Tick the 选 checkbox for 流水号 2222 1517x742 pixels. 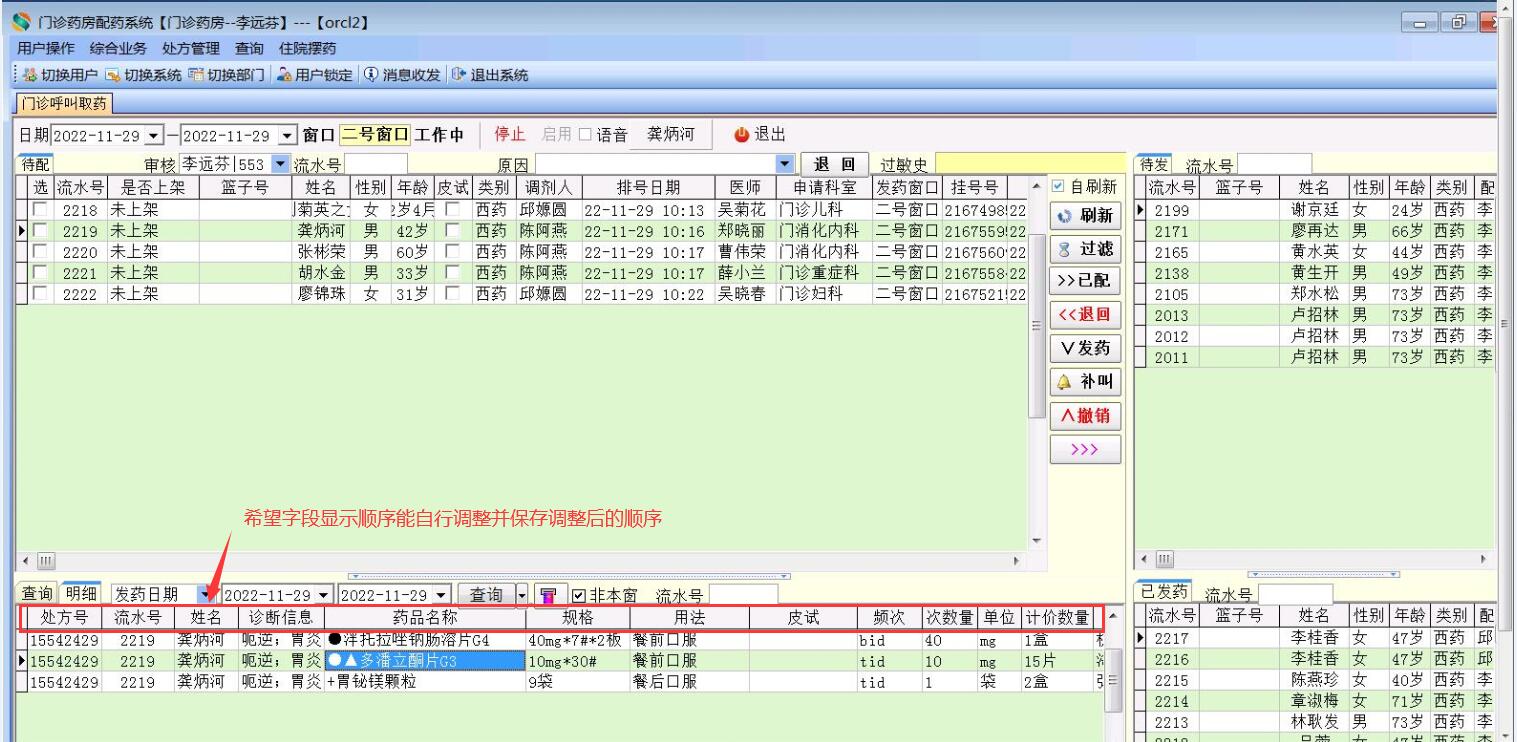click(x=39, y=293)
